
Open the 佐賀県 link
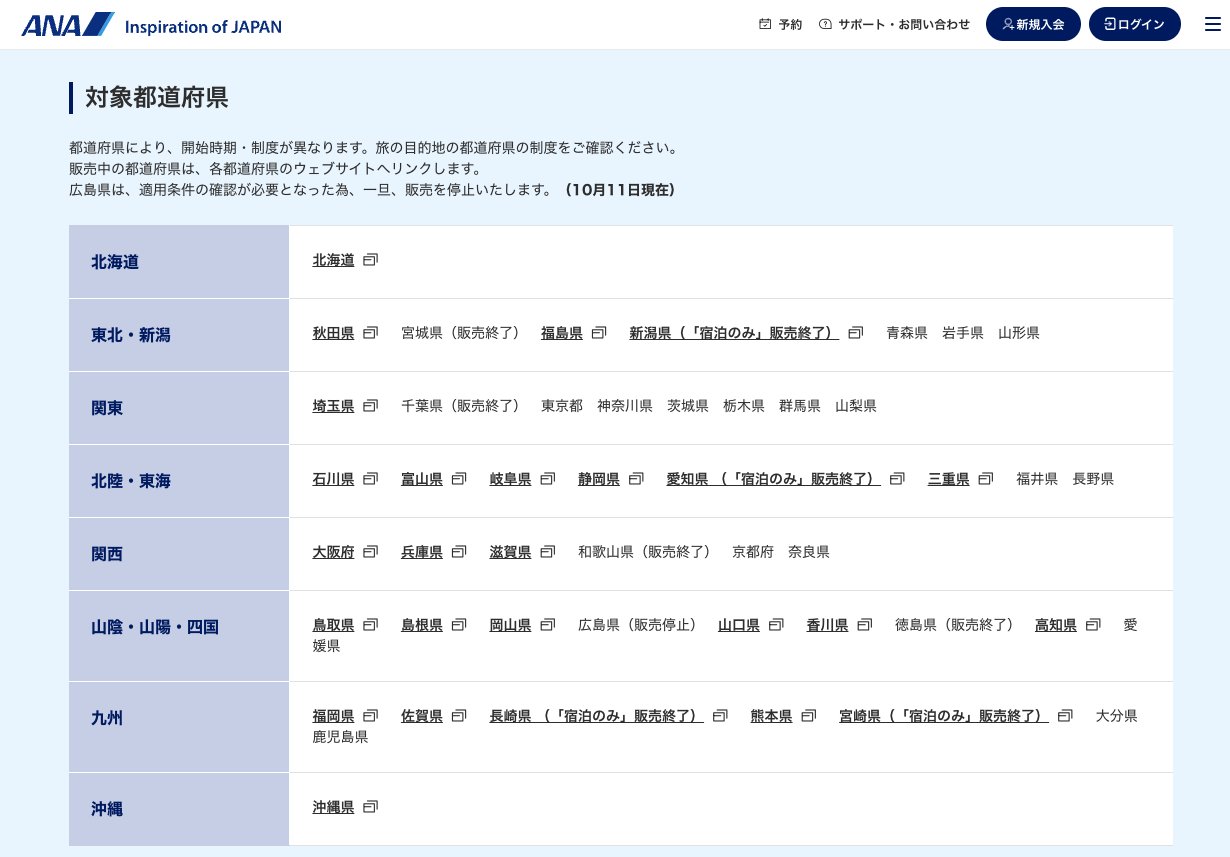pyautogui.click(x=422, y=716)
